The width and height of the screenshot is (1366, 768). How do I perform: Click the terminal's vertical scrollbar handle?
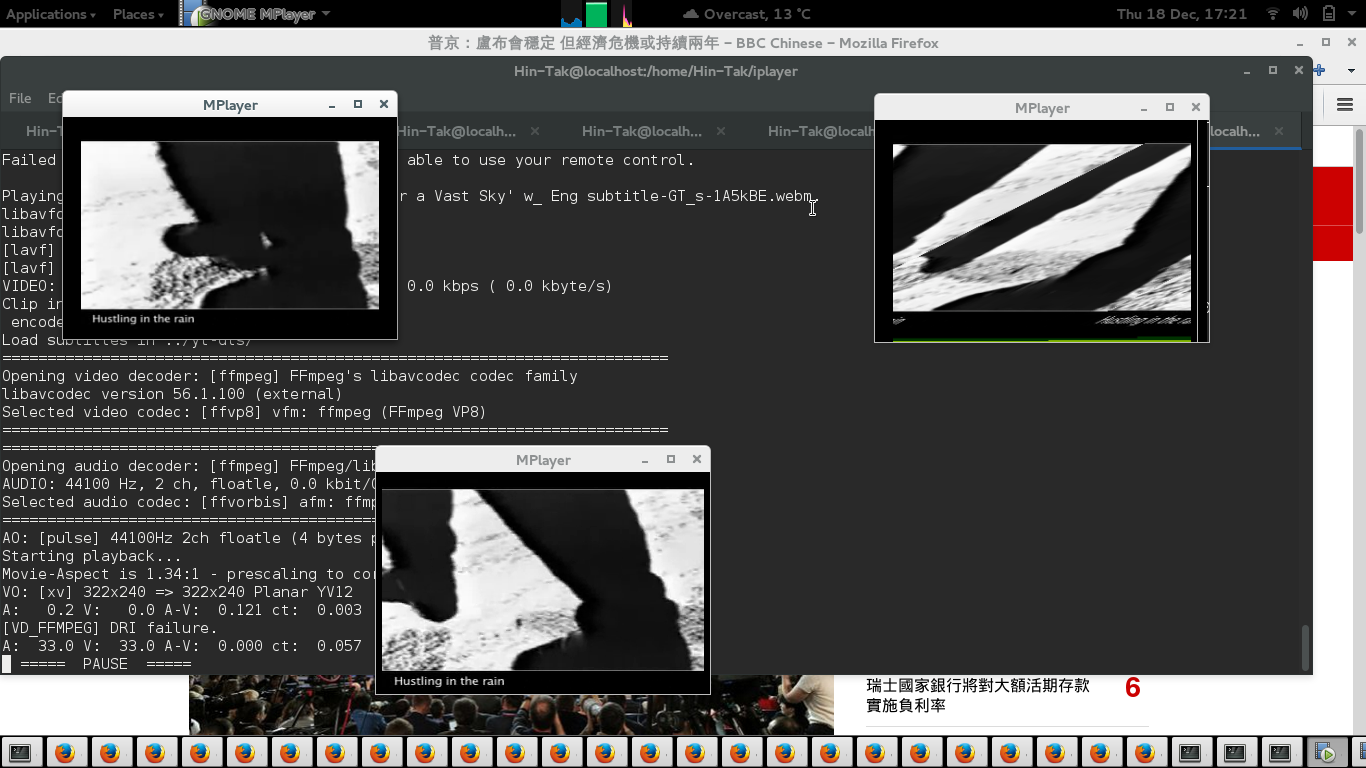point(1303,646)
